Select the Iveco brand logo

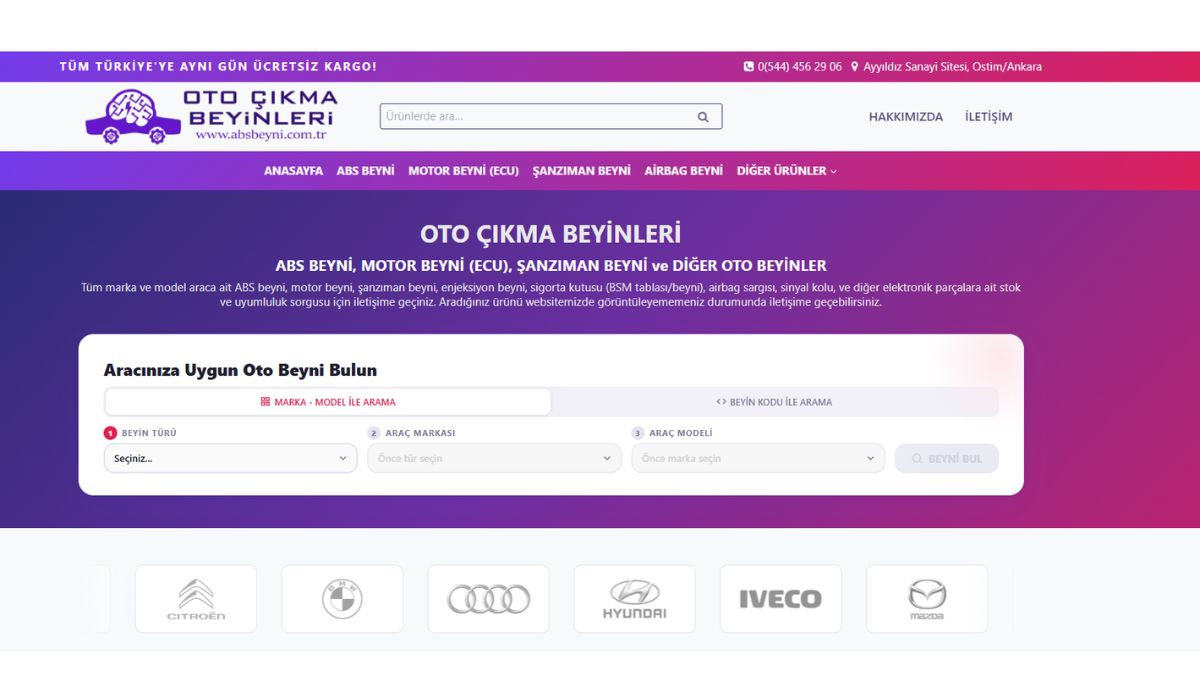click(780, 599)
